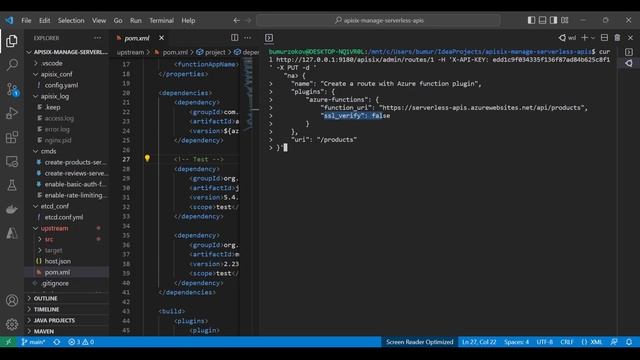Viewport: 640px width, 360px height.
Task: Open host.json file
Action: [67, 261]
